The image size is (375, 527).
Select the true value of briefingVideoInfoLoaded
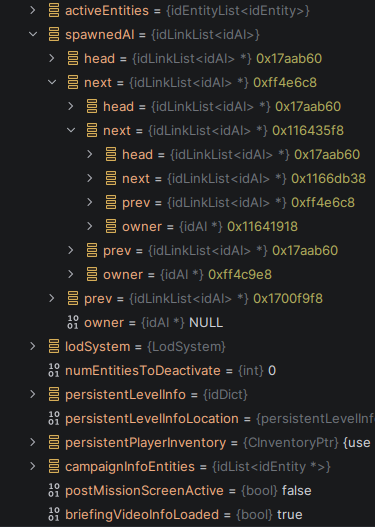click(x=290, y=515)
